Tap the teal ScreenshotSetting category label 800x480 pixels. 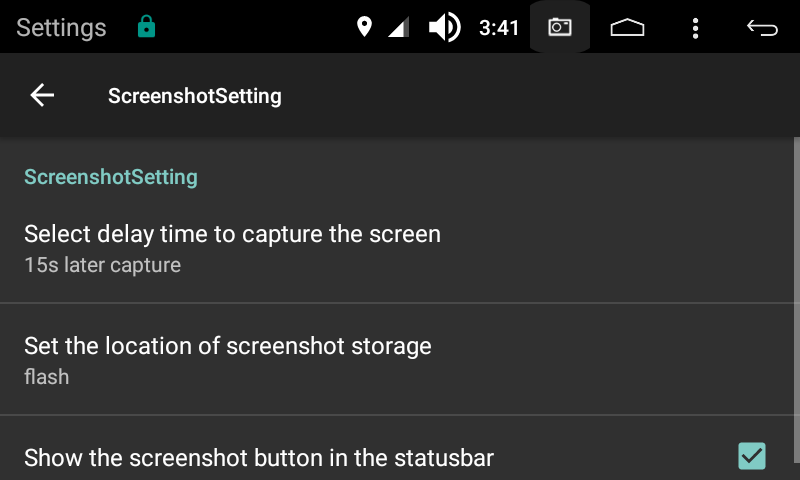click(111, 177)
